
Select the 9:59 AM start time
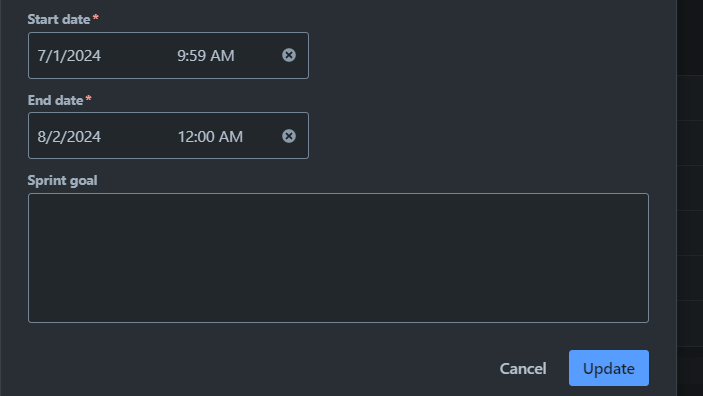coord(206,56)
